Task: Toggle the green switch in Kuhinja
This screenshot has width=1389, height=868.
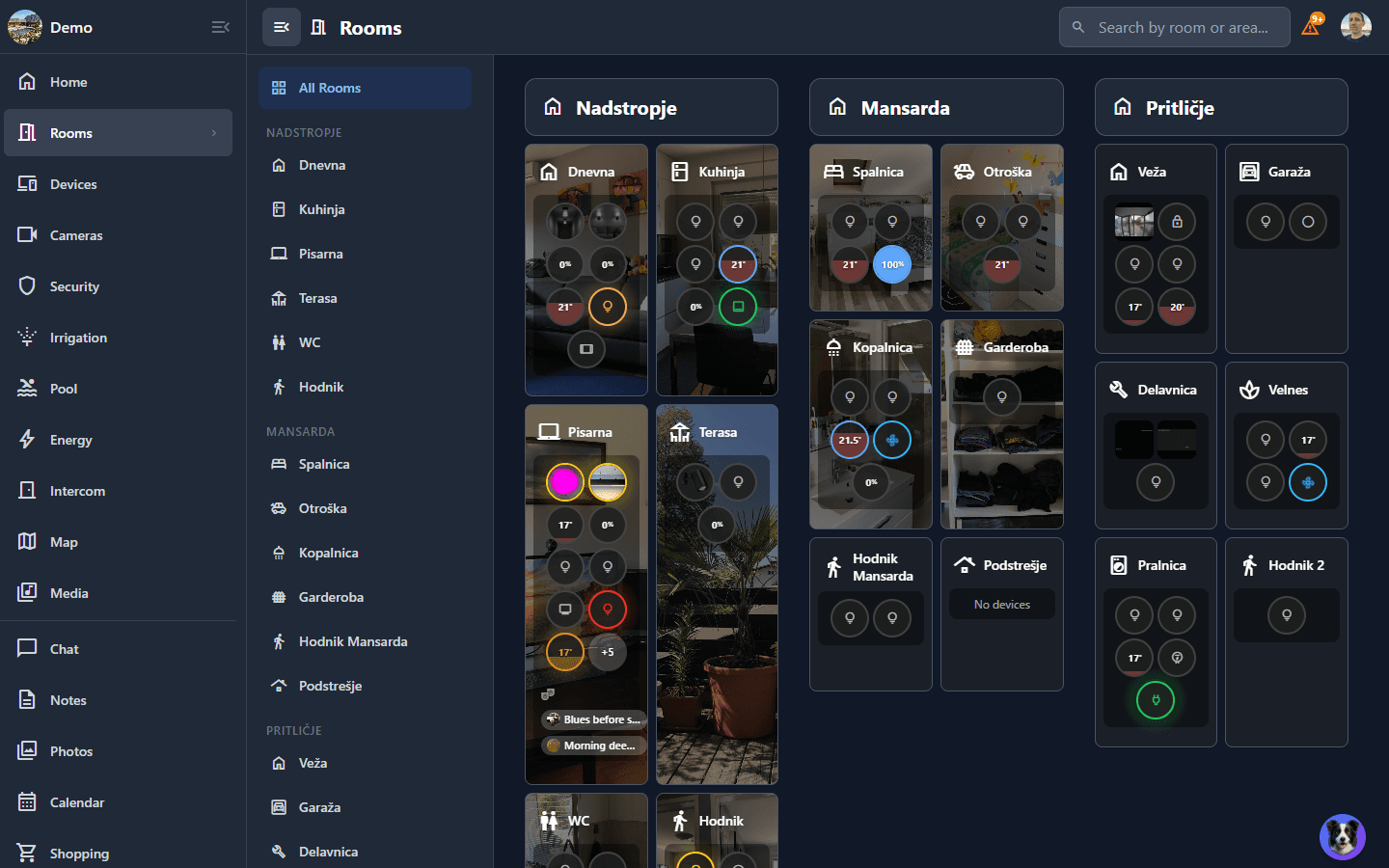Action: (x=738, y=307)
